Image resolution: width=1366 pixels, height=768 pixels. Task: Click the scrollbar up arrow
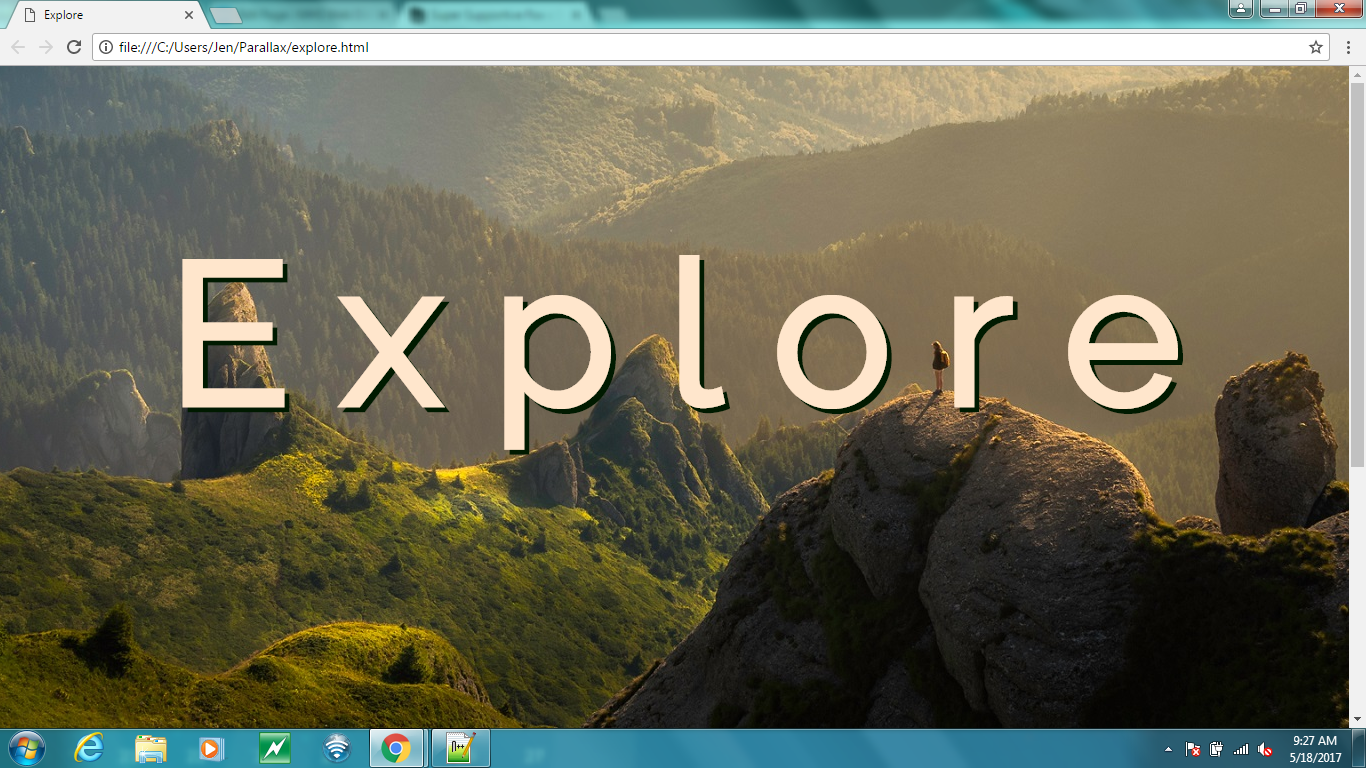point(1357,75)
